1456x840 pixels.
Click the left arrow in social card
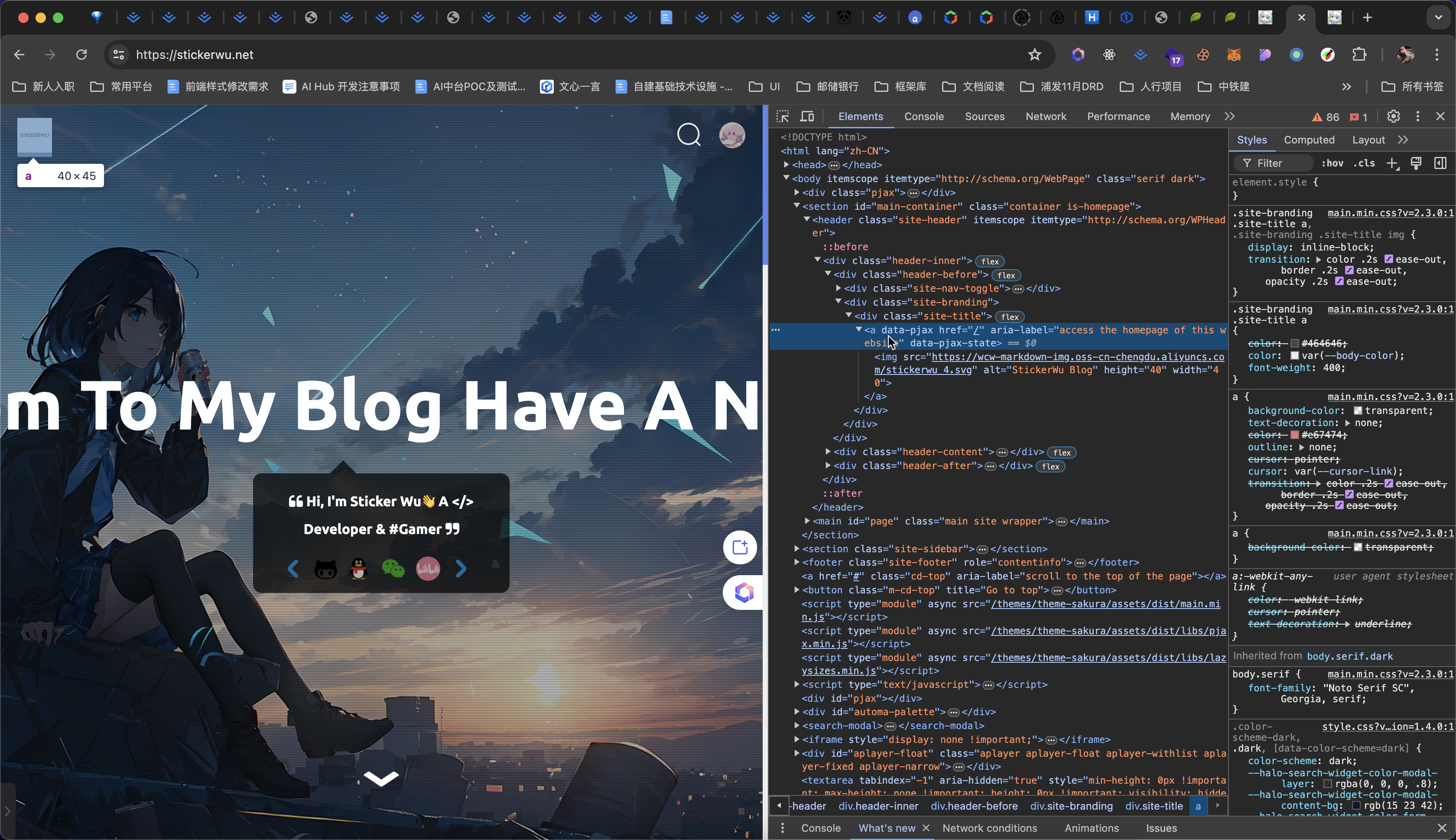[x=293, y=569]
